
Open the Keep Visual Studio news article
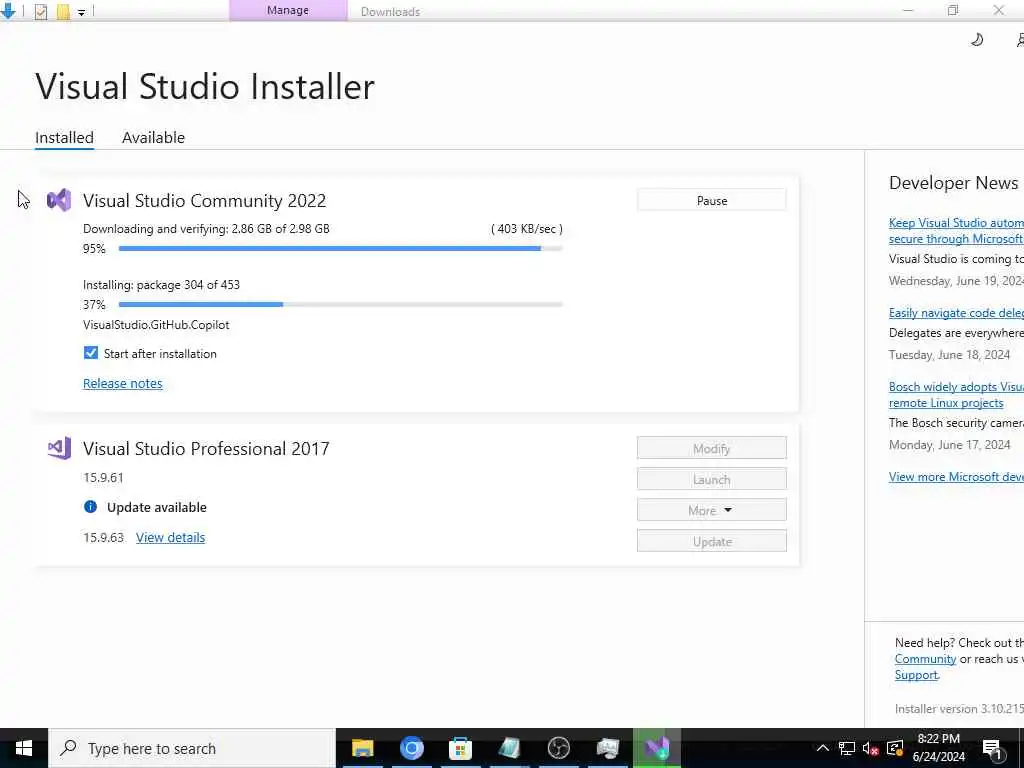click(x=956, y=231)
